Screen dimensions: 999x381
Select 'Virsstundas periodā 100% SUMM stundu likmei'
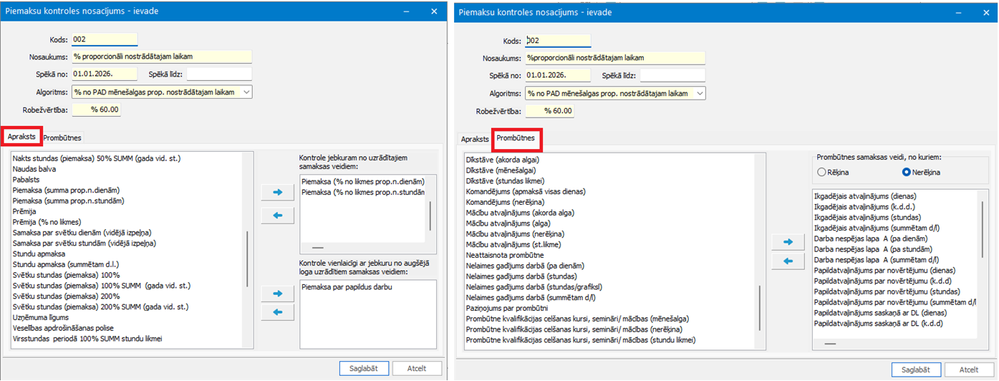[x=87, y=338]
